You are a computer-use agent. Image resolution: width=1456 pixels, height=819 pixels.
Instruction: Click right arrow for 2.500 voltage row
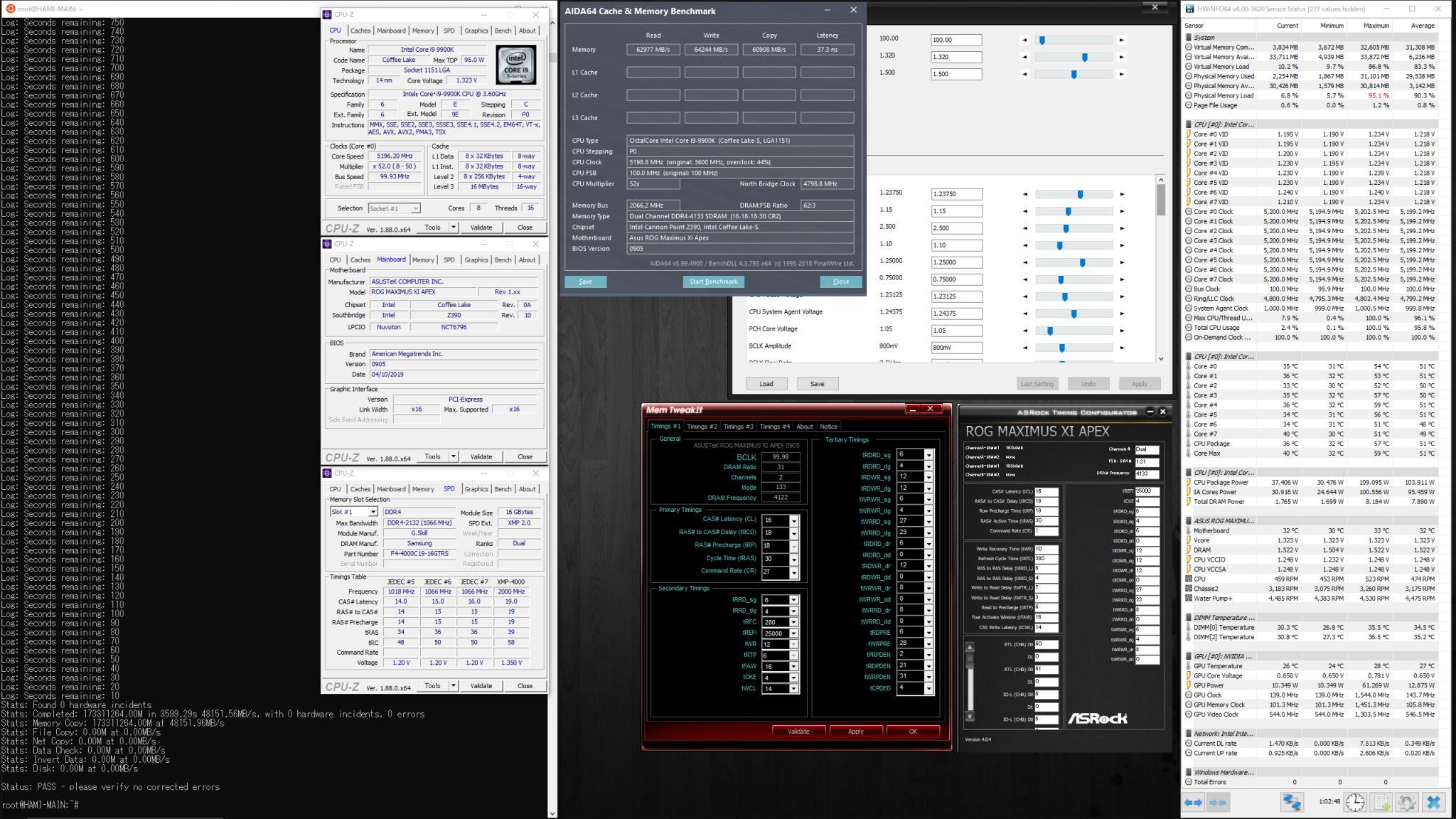[x=1123, y=228]
